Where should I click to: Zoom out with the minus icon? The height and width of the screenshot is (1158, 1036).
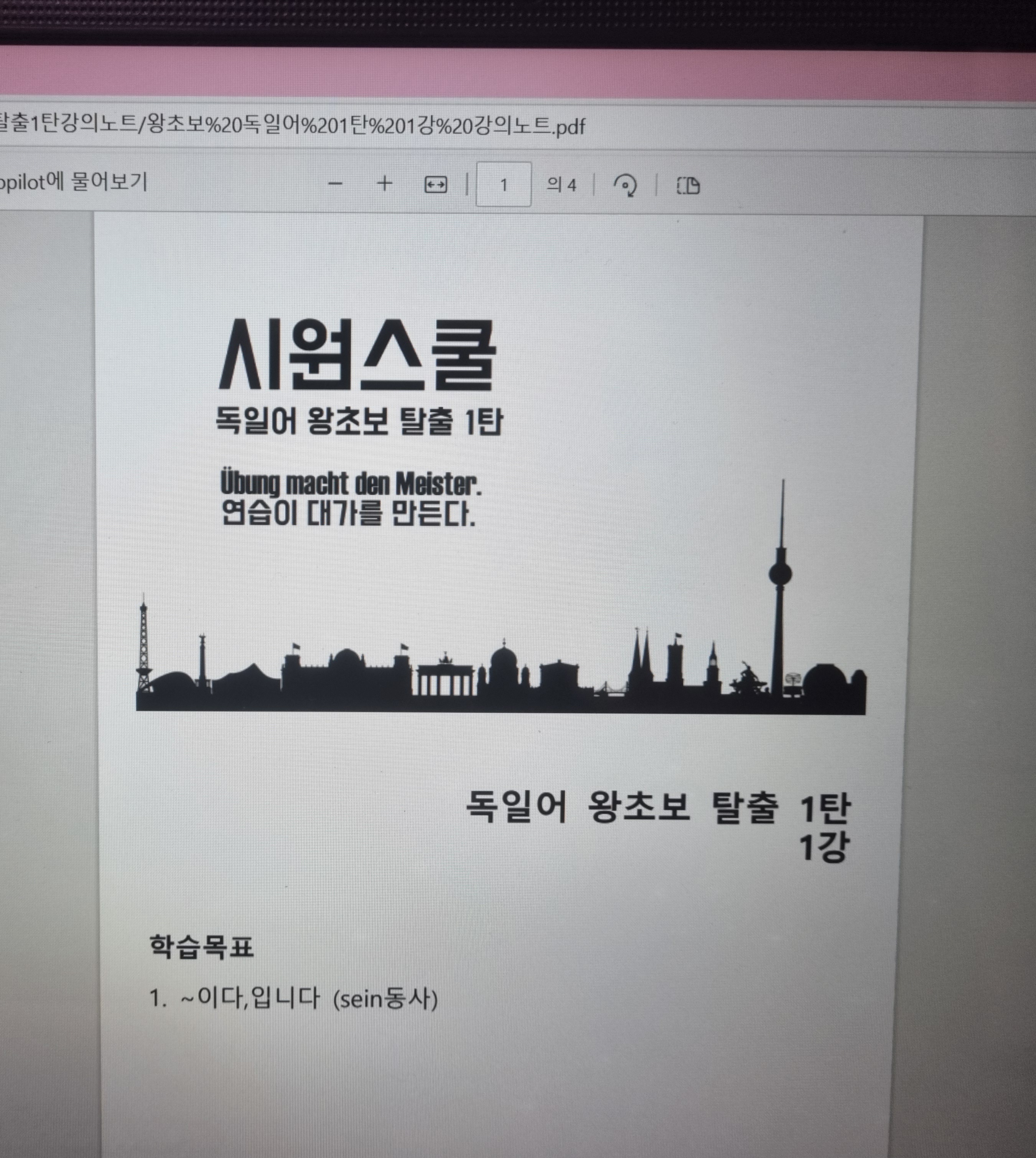(x=335, y=184)
